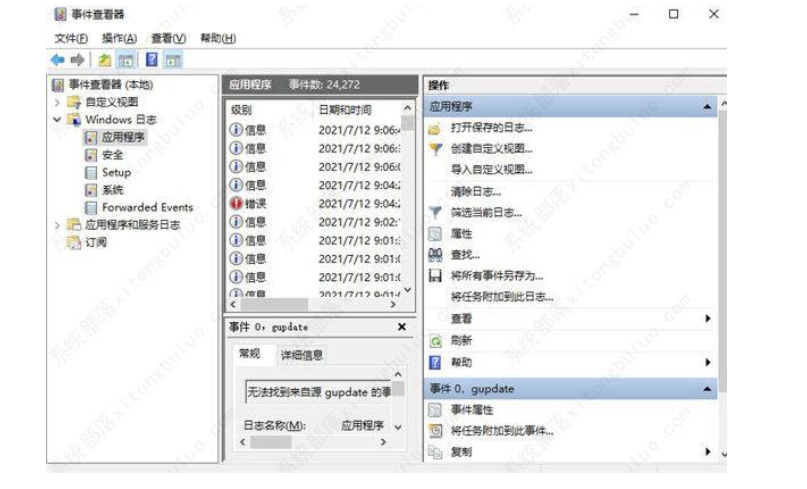
Task: Click the red error icon in event list
Action: tap(236, 204)
